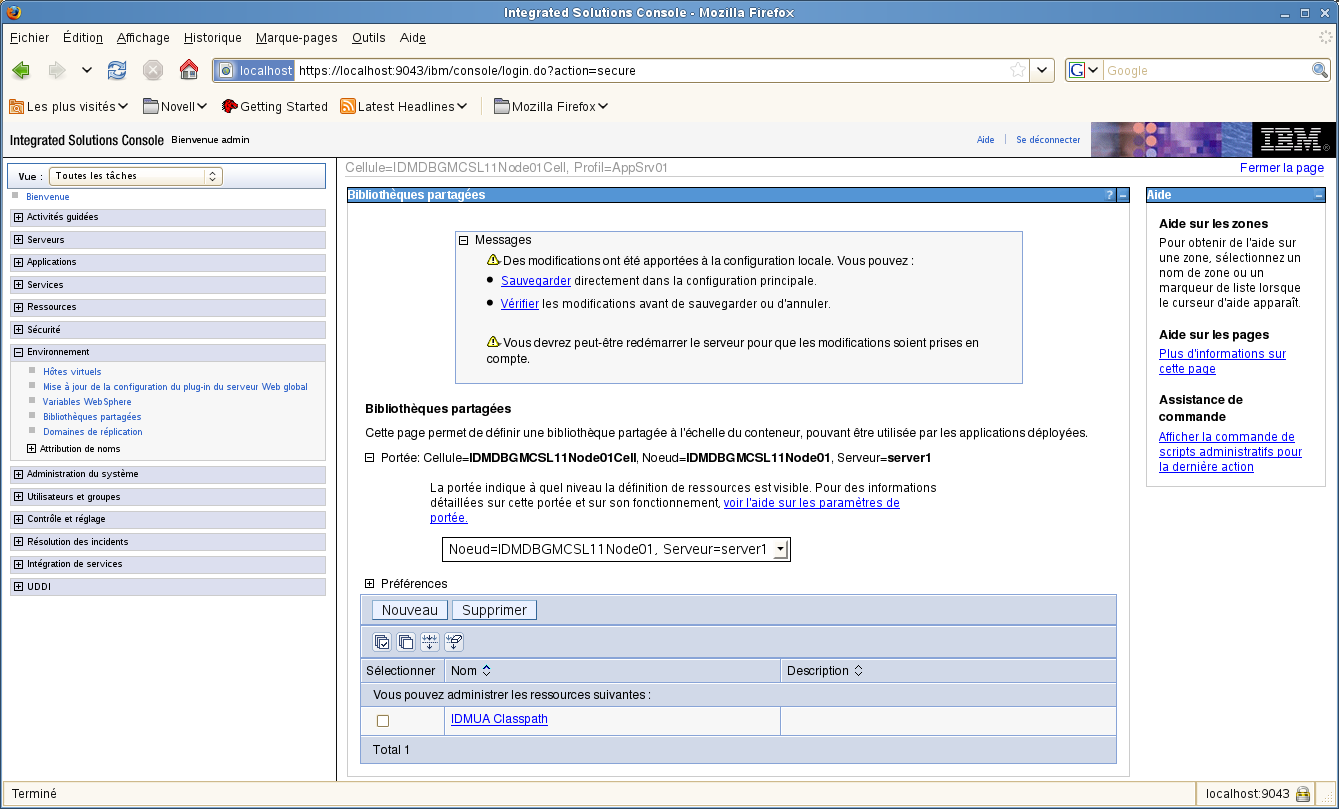1339x809 pixels.
Task: Click the browser Back arrow
Action: point(21,70)
